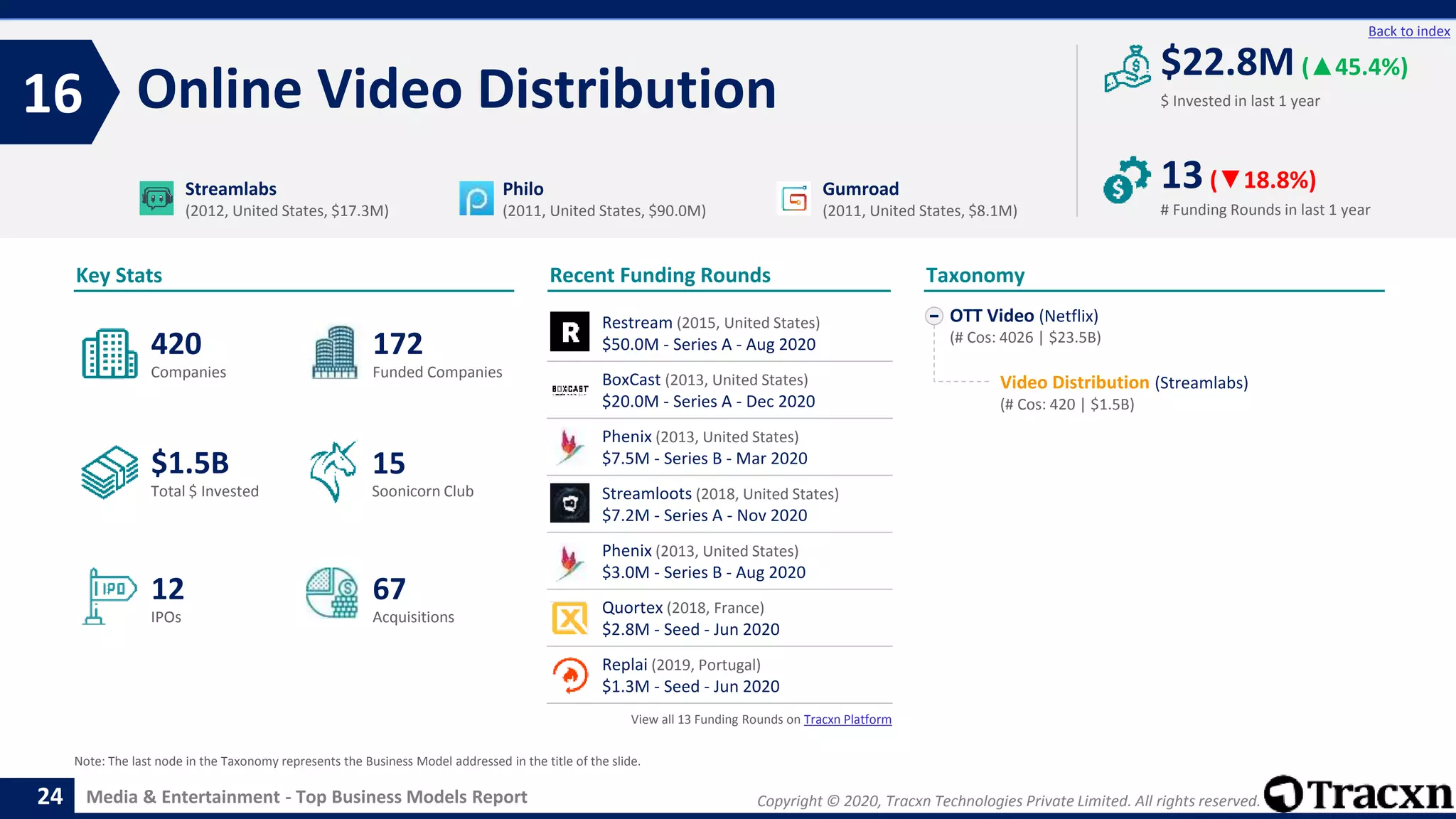Screen dimensions: 1456x819
Task: Click the IPO signpost icon
Action: pos(110,596)
